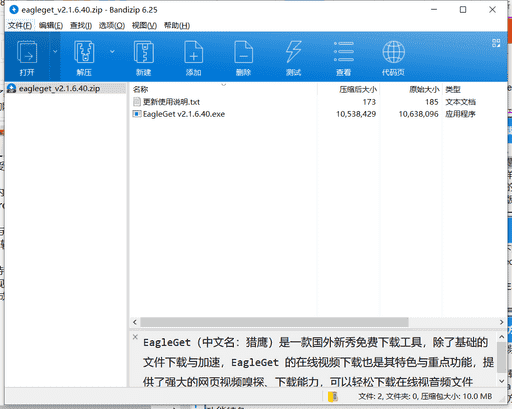This screenshot has height=409, width=512.
Task: Click the comment panel scroll up arrow
Action: coord(502,337)
